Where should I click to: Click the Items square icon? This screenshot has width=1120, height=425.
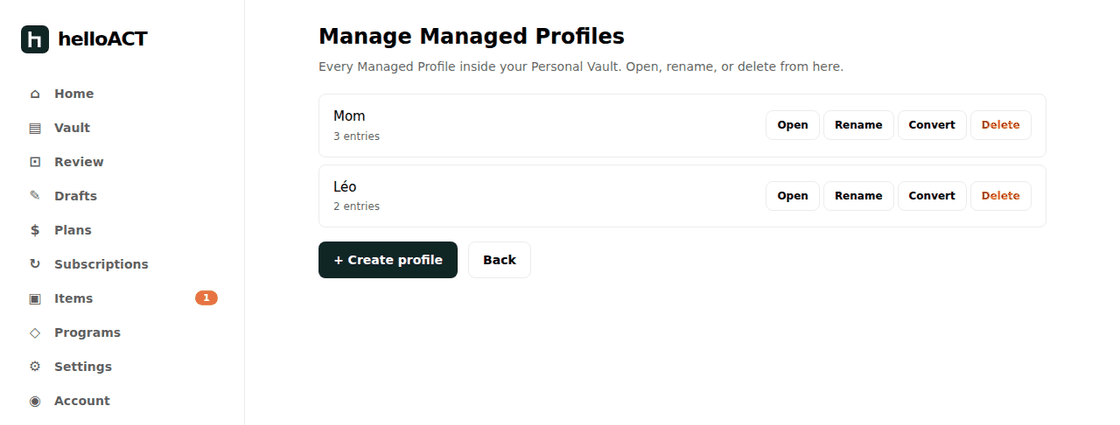[35, 299]
